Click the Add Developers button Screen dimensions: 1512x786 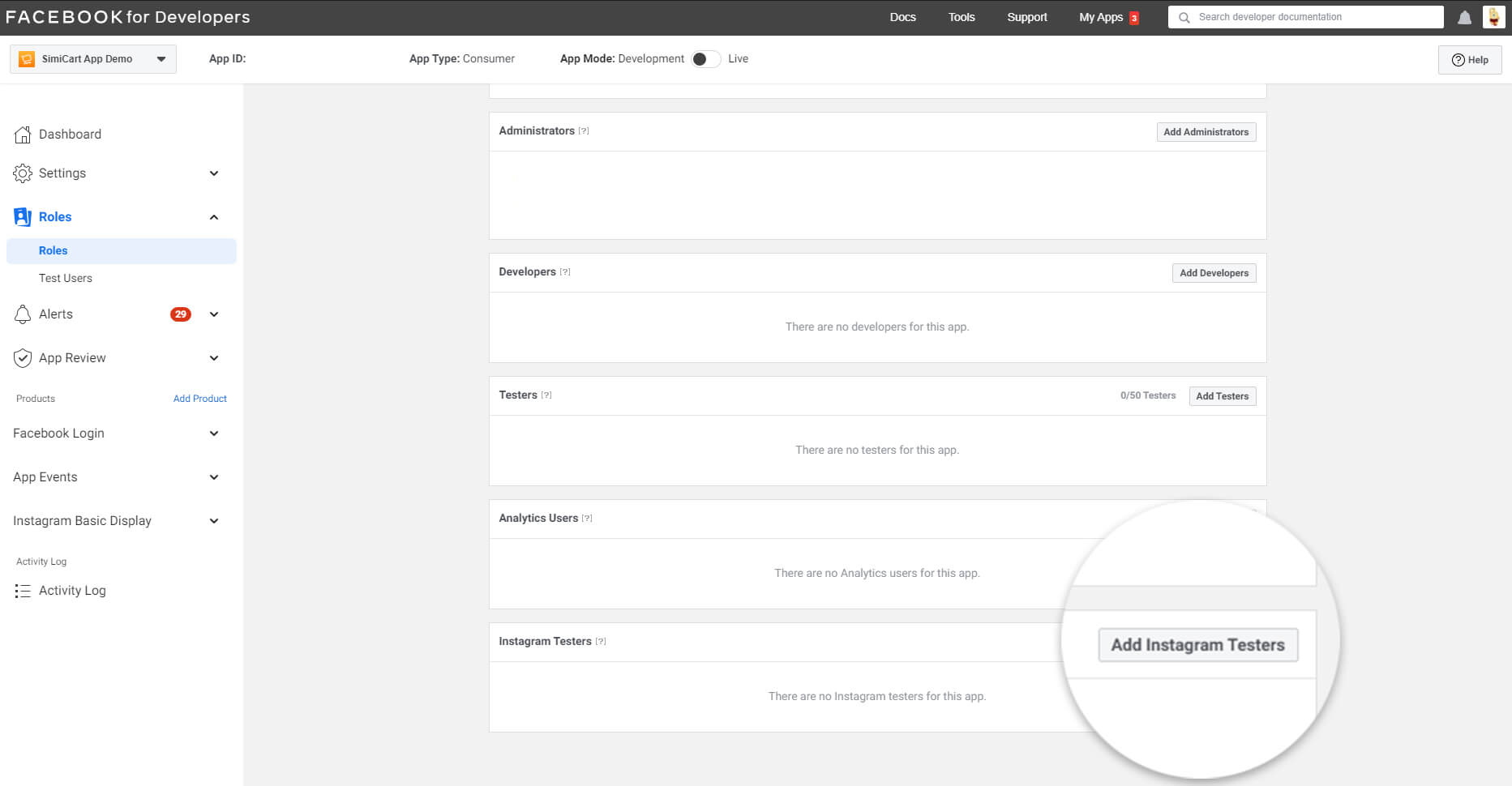tap(1214, 273)
